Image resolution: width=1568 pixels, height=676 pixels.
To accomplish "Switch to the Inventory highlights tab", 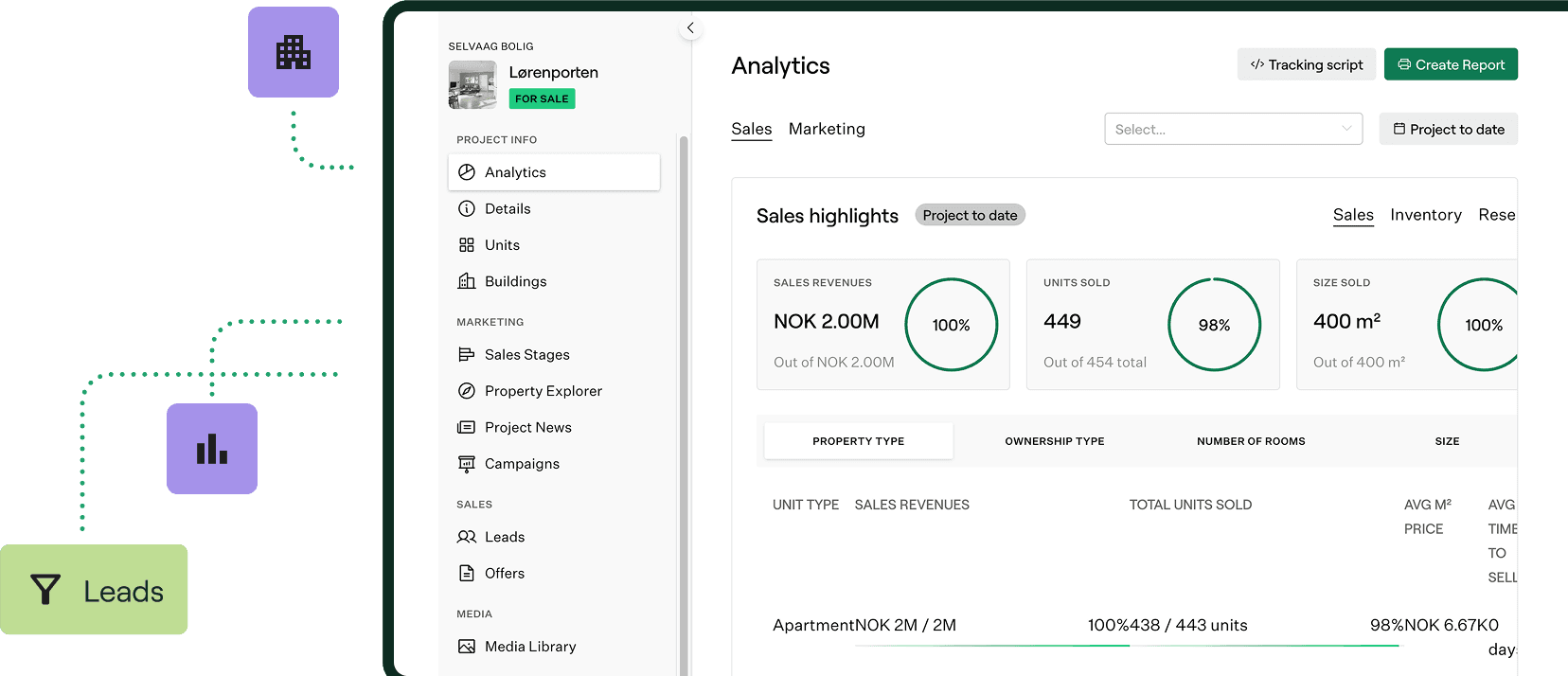I will (x=1425, y=215).
